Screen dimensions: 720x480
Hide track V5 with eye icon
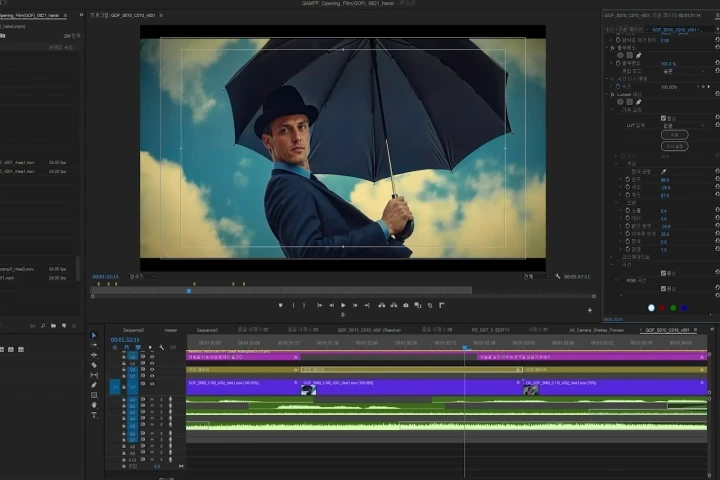(152, 356)
